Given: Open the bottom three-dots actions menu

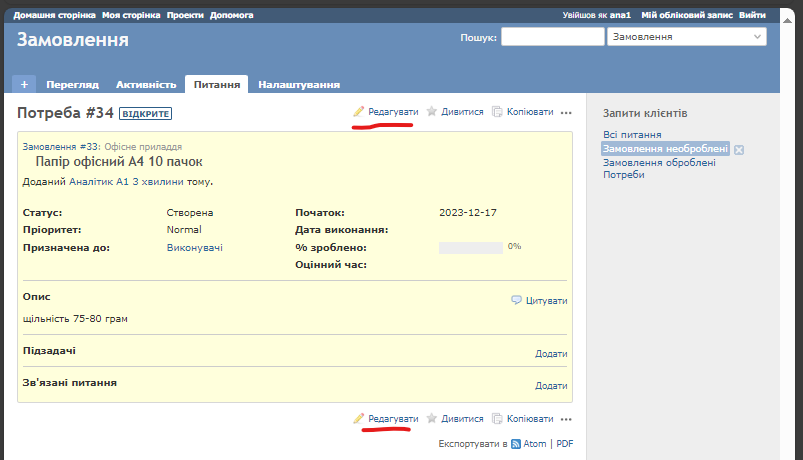Looking at the screenshot, I should [566, 418].
